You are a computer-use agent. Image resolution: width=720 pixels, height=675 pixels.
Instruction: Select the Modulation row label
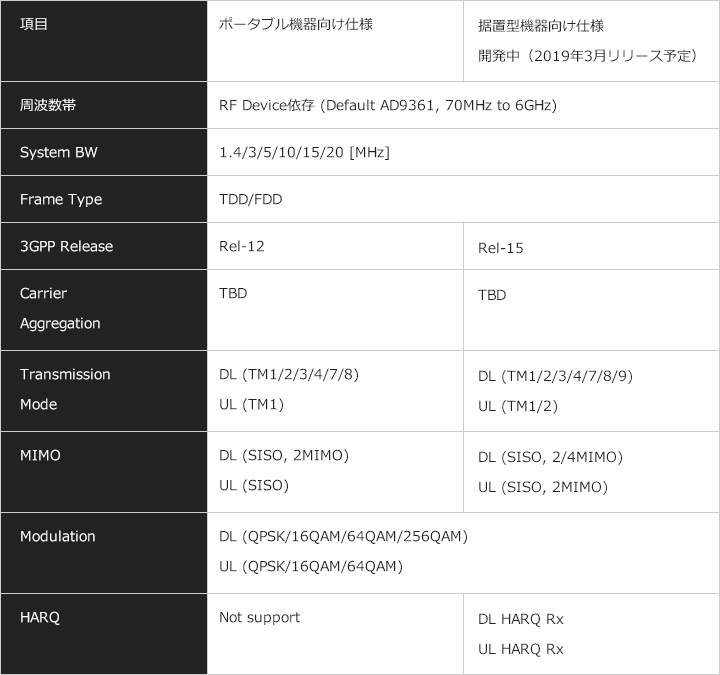[x=104, y=553]
